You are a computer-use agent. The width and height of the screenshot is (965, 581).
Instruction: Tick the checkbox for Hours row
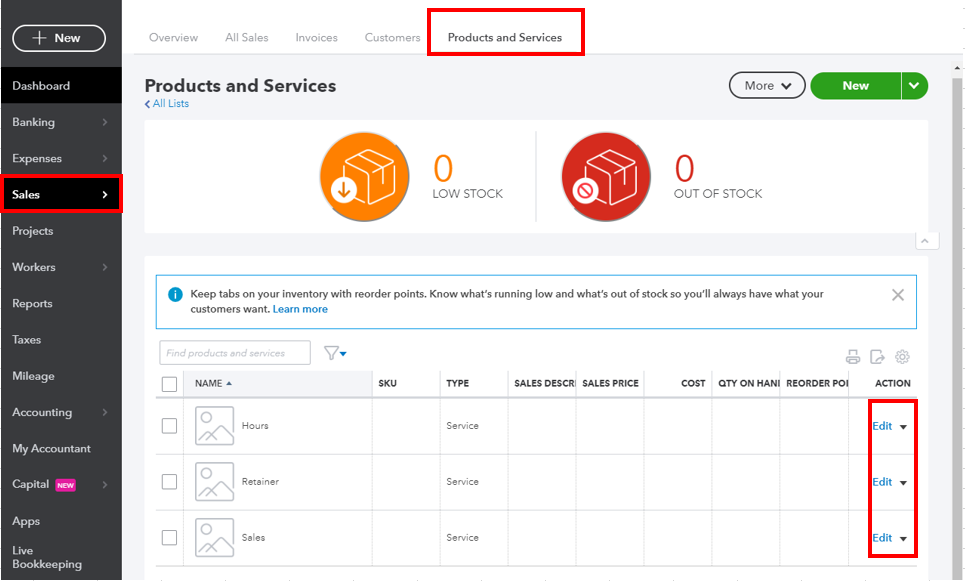[x=169, y=426]
